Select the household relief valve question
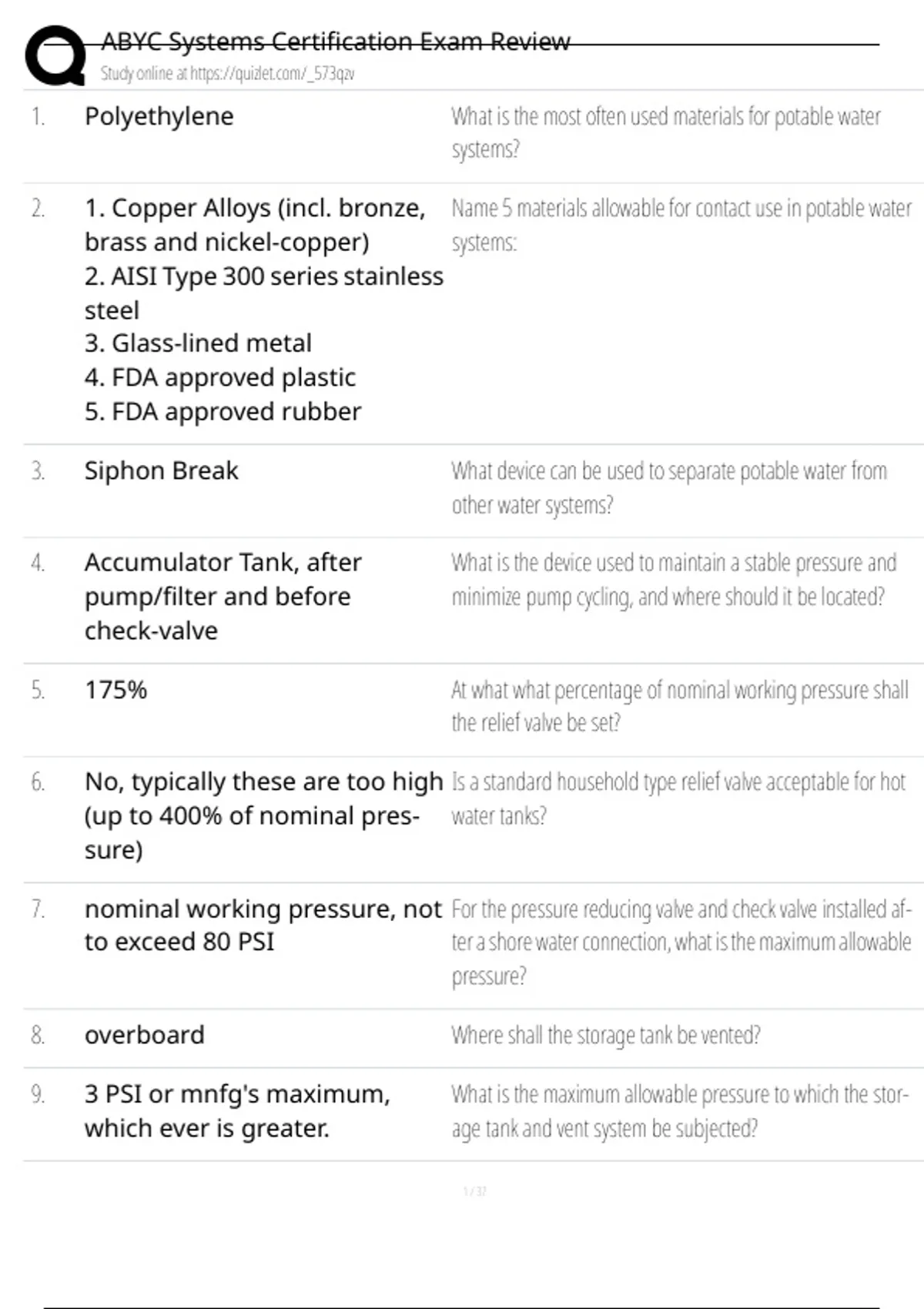Viewport: 924px width, 1309px height. (x=678, y=798)
